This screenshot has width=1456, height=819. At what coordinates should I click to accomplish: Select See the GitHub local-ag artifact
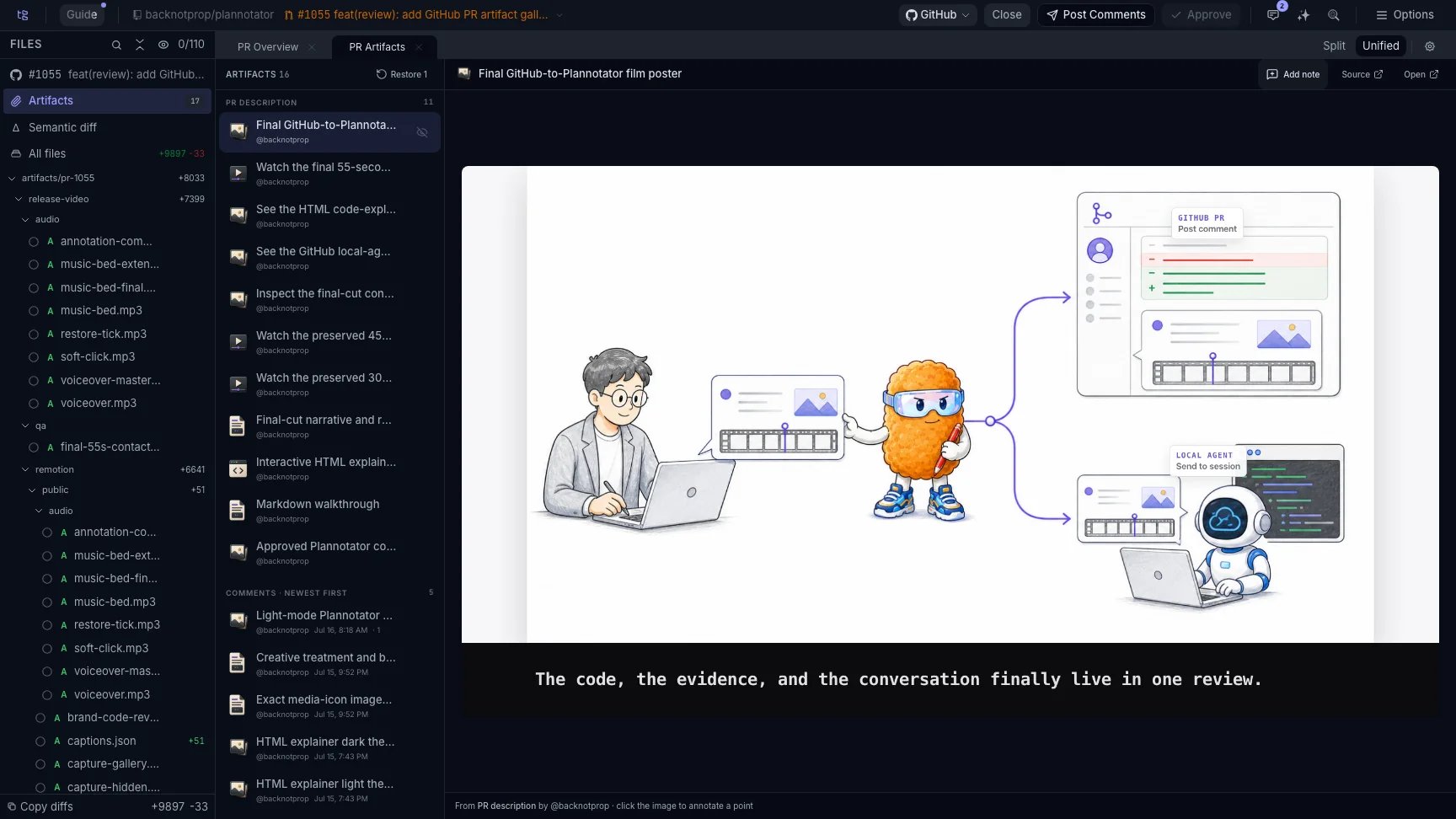329,258
